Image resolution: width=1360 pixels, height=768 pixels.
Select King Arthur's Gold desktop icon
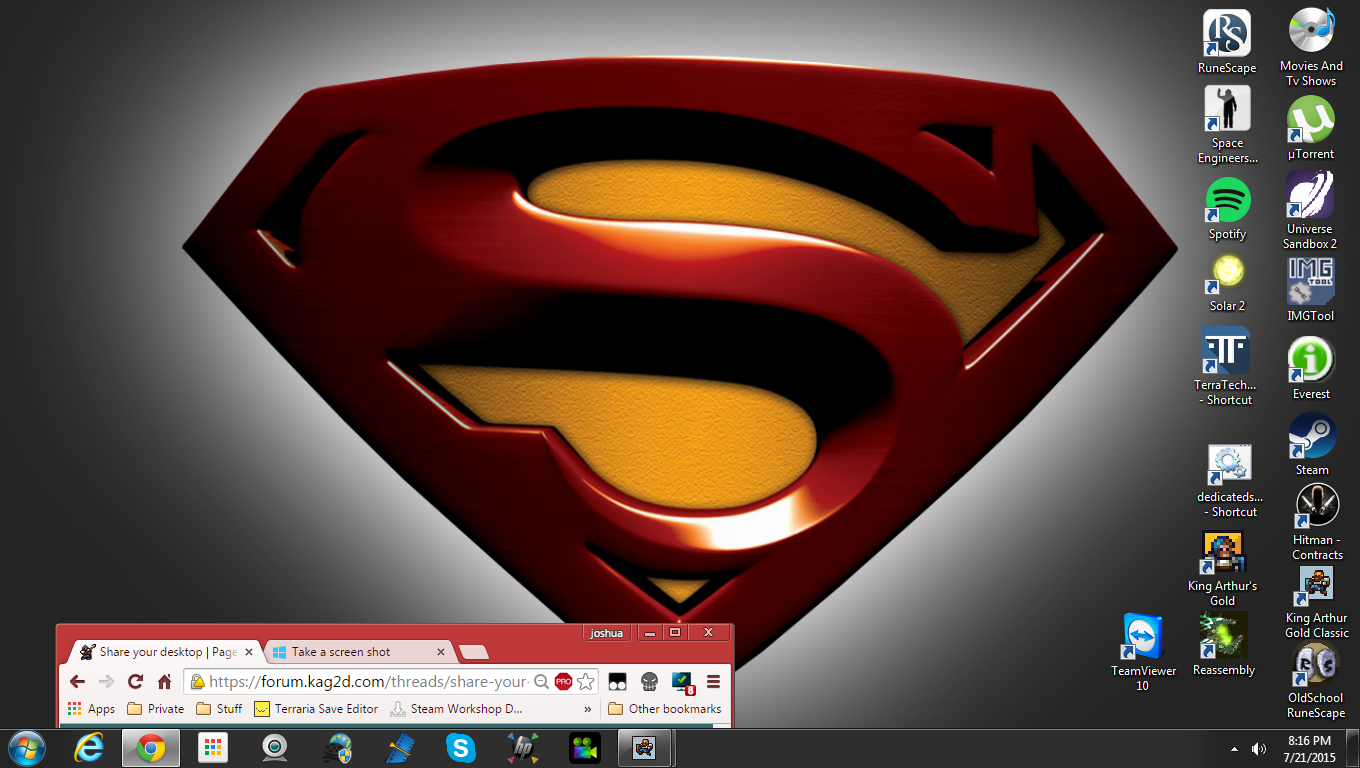coord(1222,568)
